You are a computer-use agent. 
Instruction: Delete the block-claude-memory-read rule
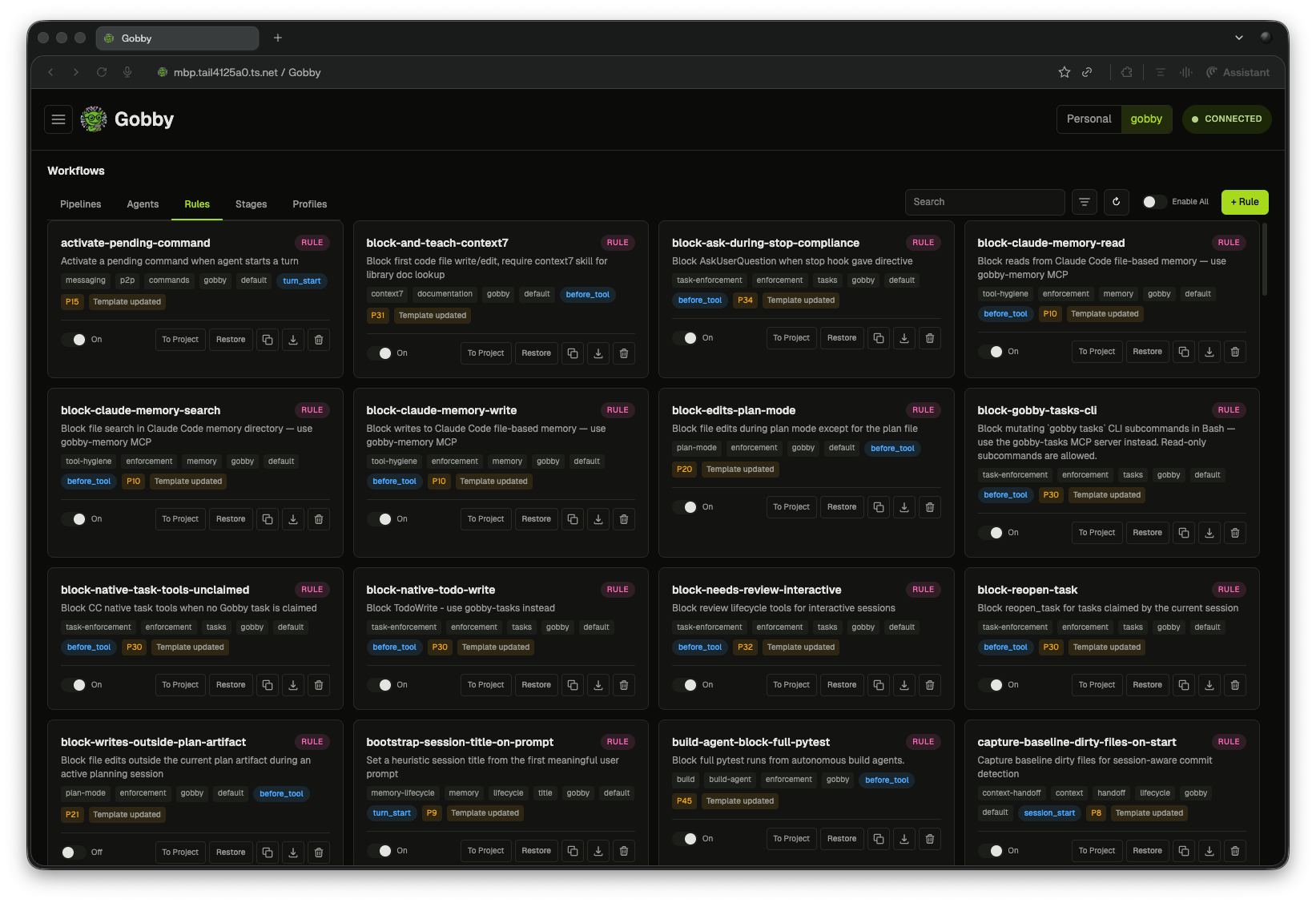click(1235, 352)
